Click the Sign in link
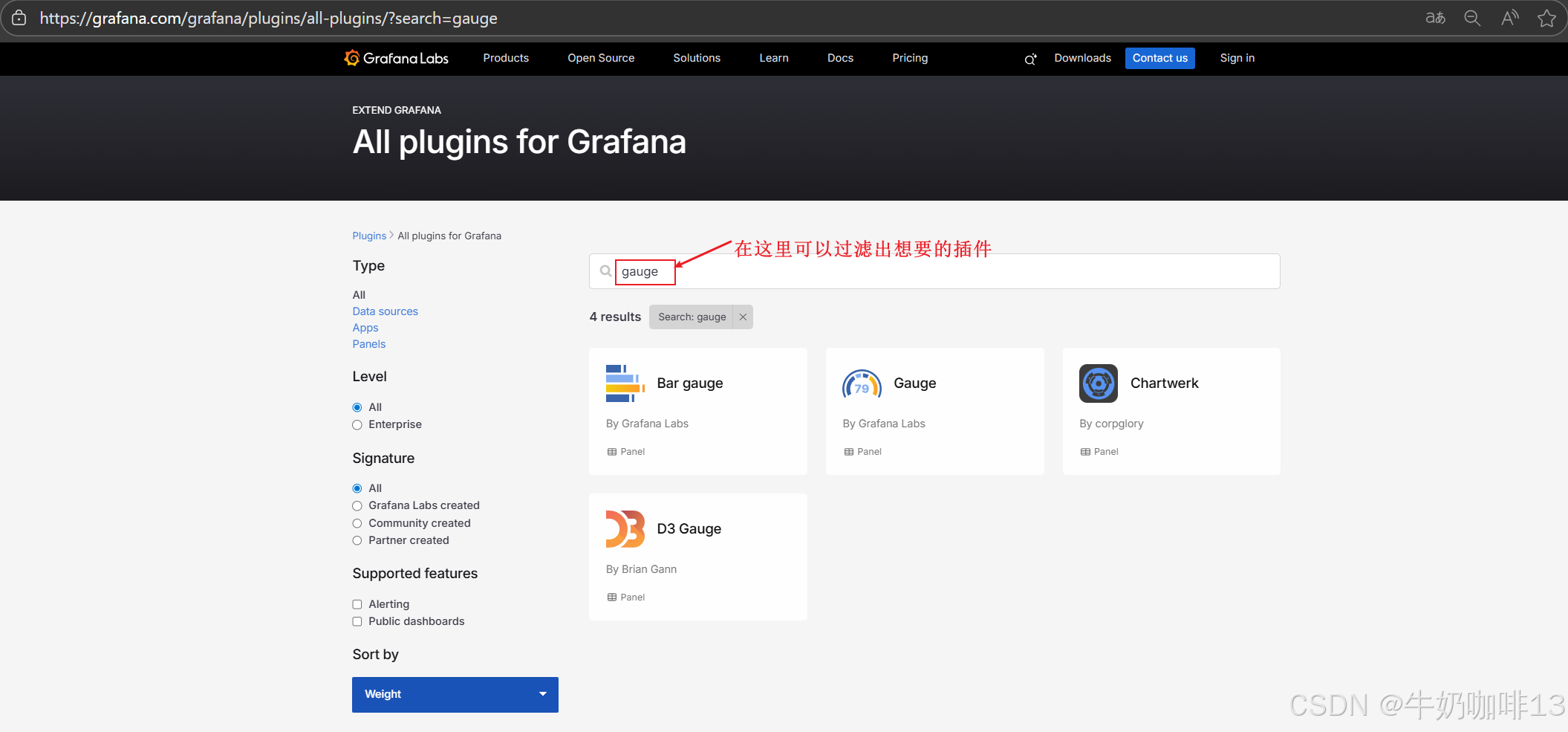 pos(1237,58)
